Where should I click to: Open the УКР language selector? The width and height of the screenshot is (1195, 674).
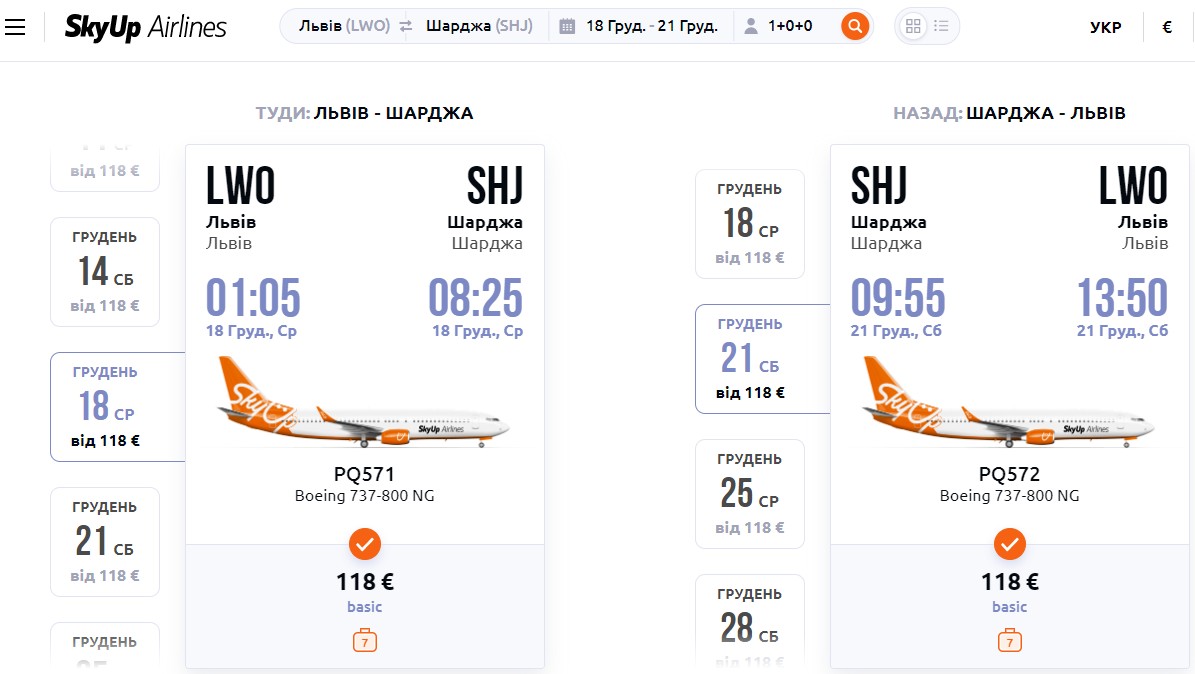point(1106,27)
